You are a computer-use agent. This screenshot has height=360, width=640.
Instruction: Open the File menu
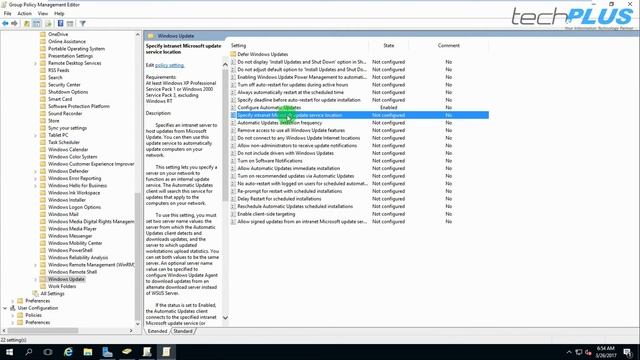pos(7,13)
